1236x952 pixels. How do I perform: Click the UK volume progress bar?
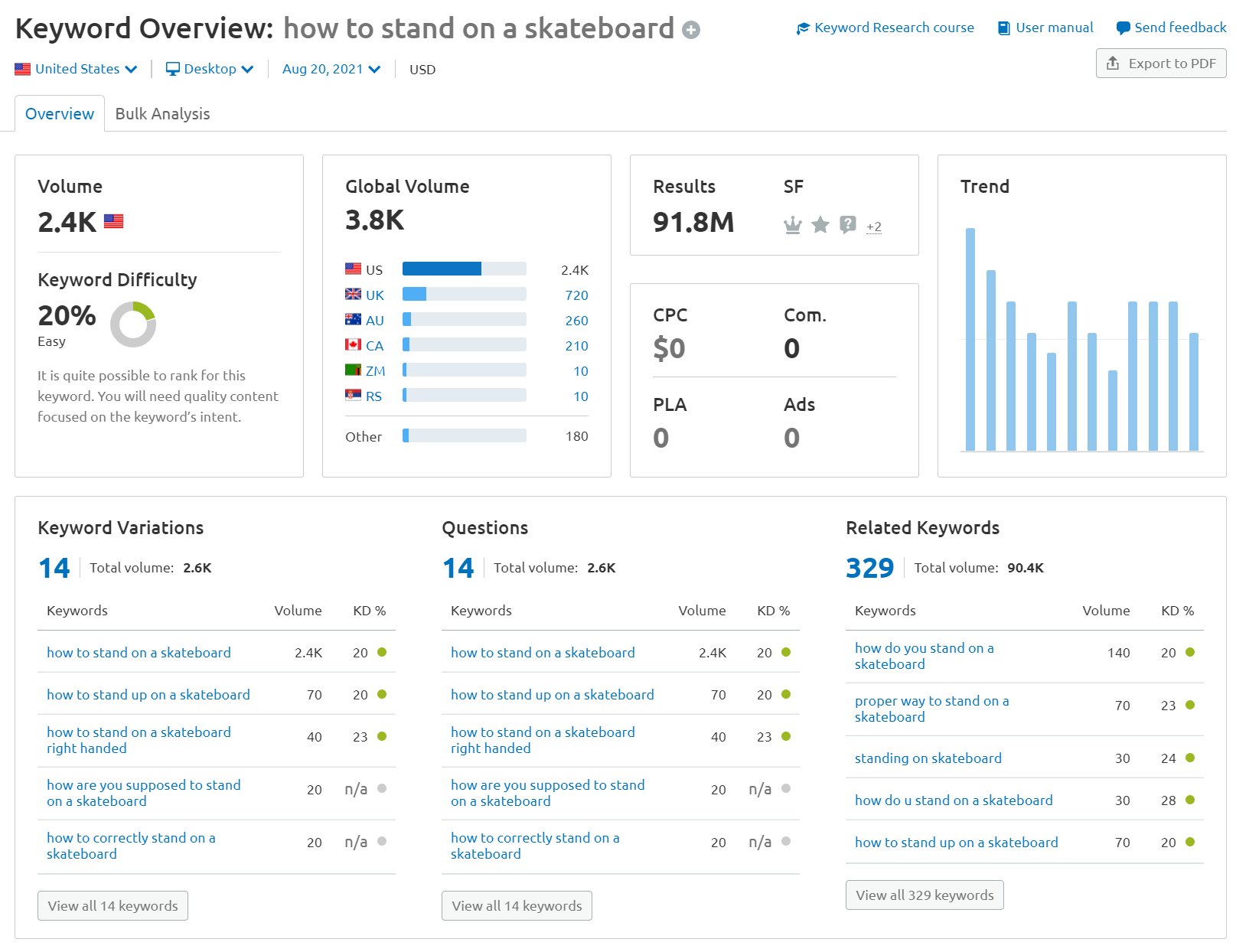coord(465,294)
